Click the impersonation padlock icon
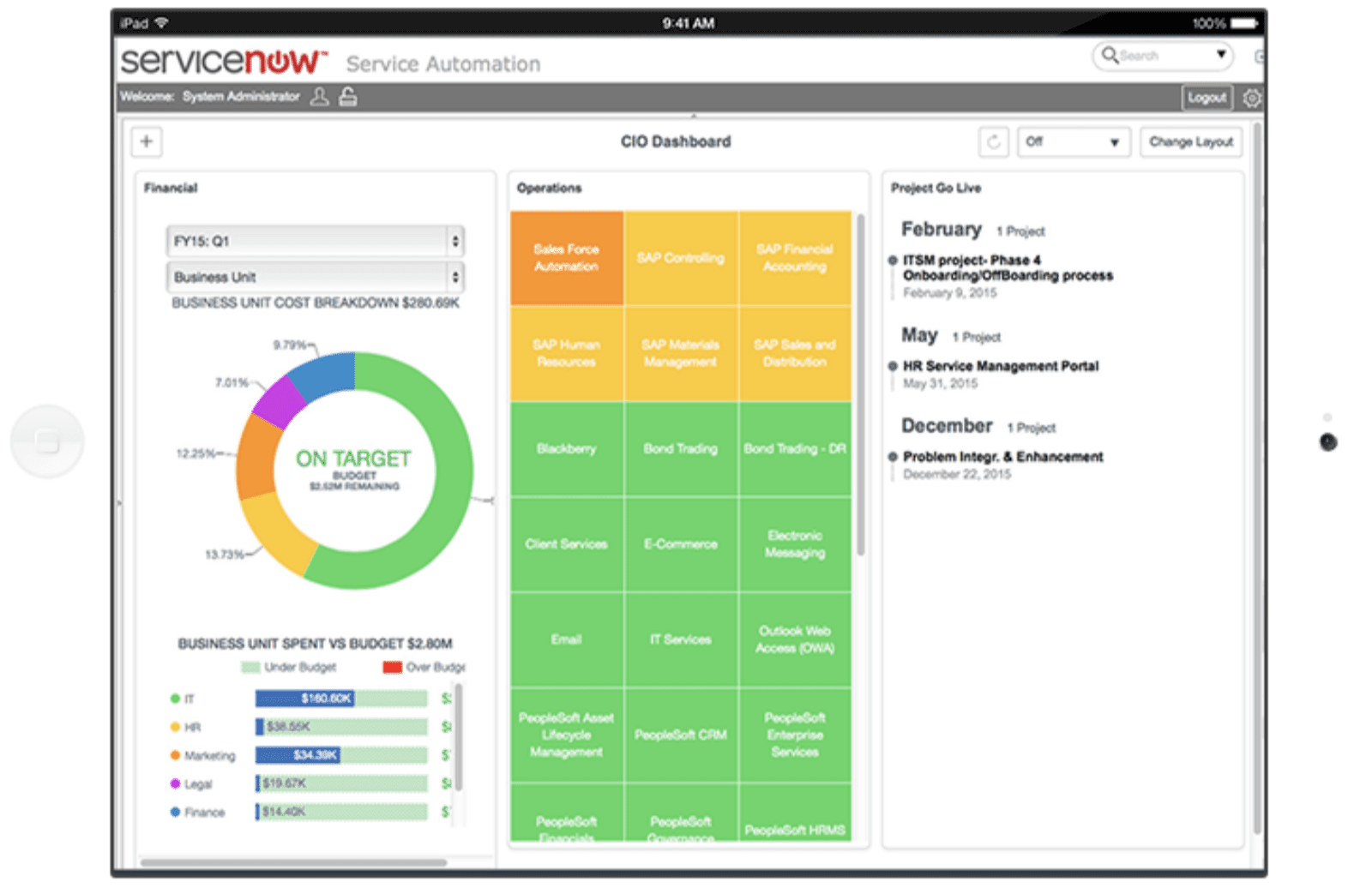 click(x=347, y=97)
